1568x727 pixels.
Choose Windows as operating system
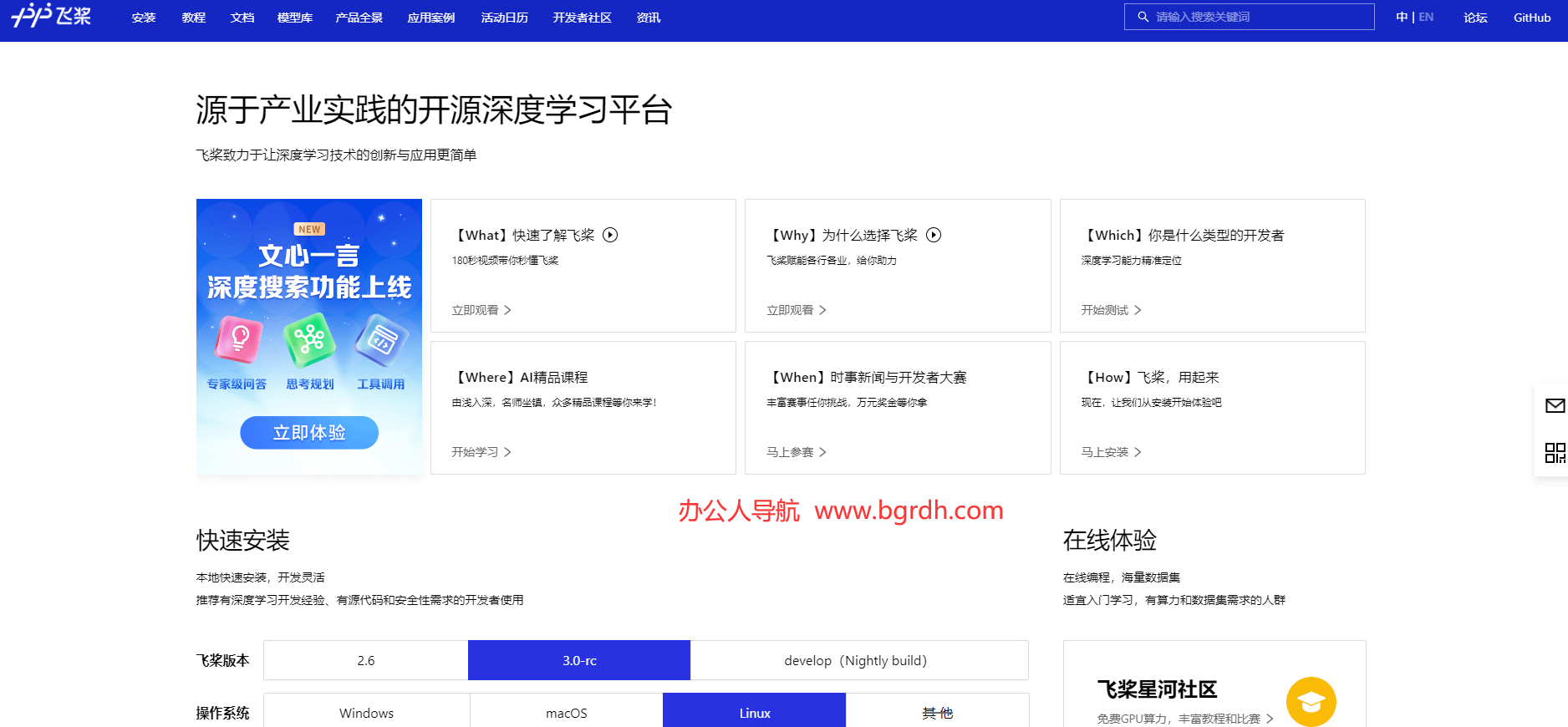pos(366,713)
